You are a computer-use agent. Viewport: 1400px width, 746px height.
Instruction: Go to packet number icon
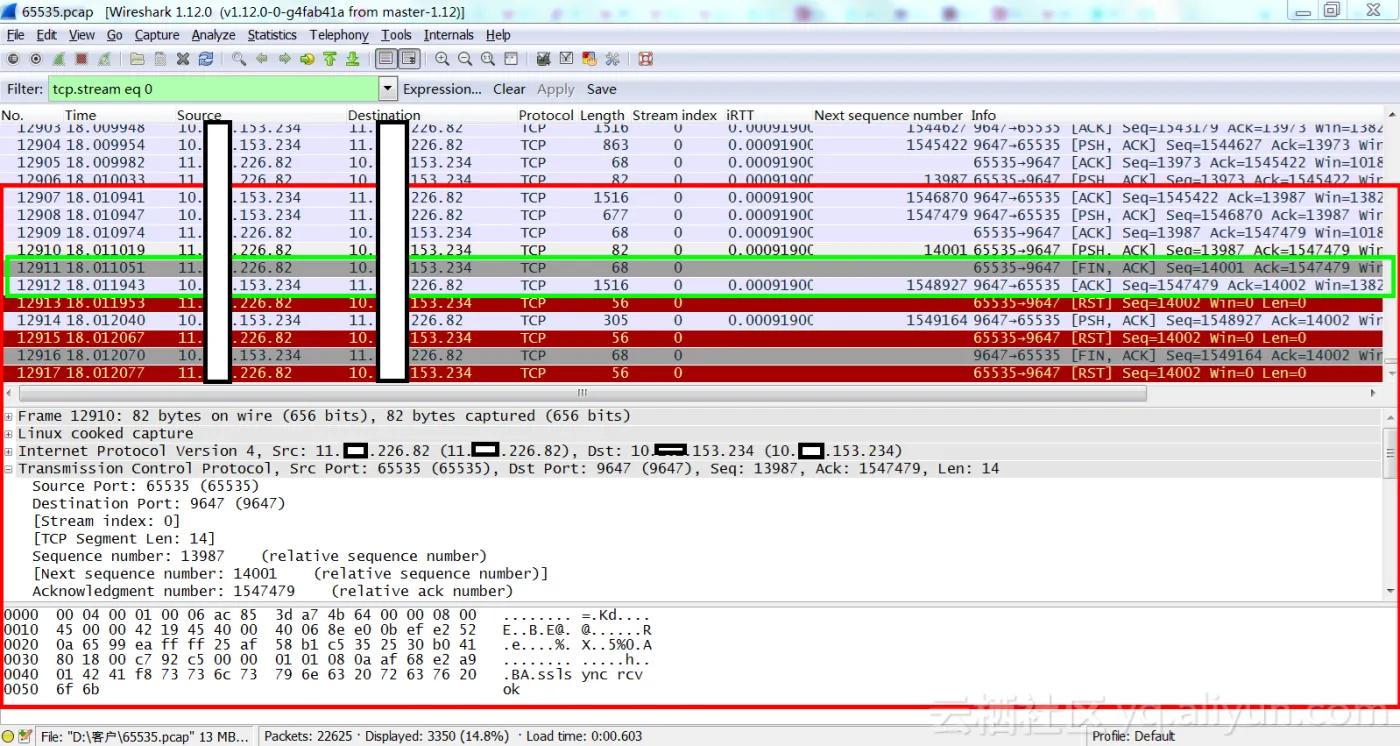tap(307, 59)
